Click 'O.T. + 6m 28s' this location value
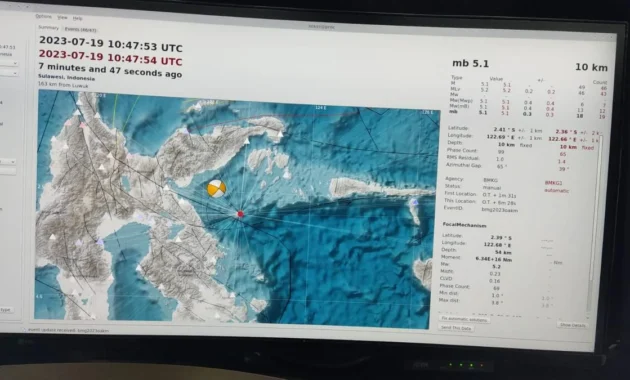Viewport: 630px width, 380px height. pos(499,202)
